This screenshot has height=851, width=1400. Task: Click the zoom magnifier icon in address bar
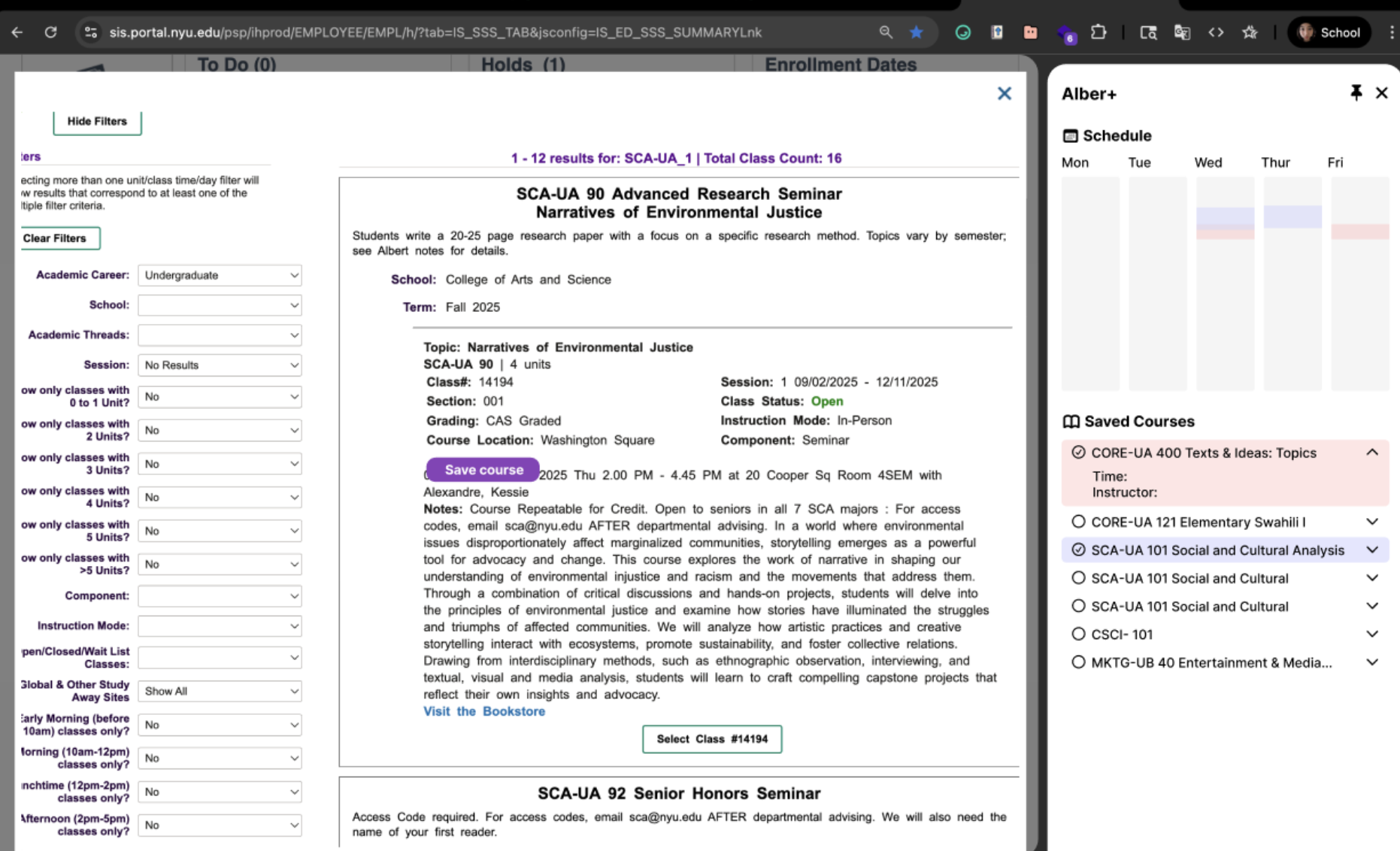(886, 32)
